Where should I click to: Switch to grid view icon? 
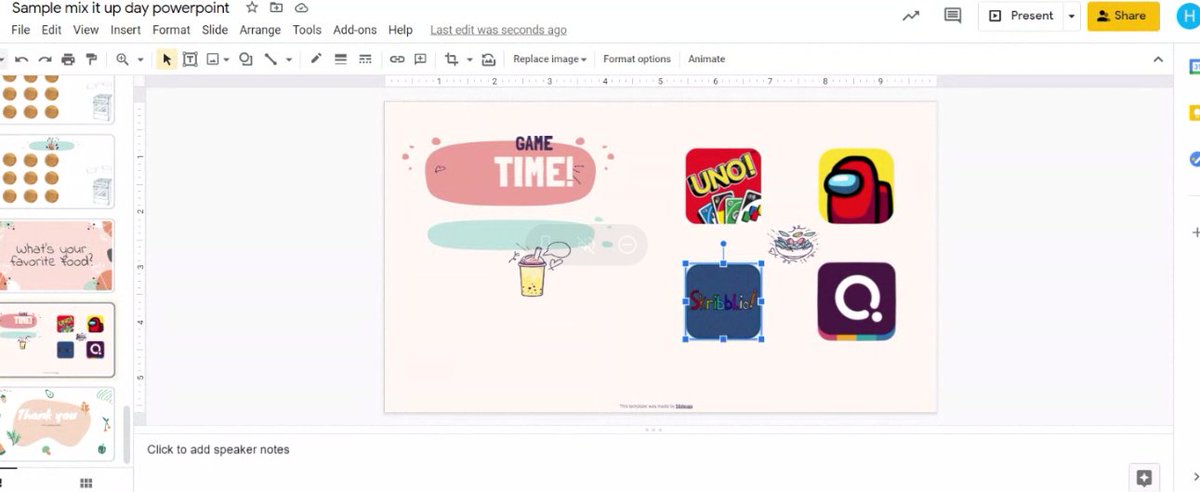86,483
